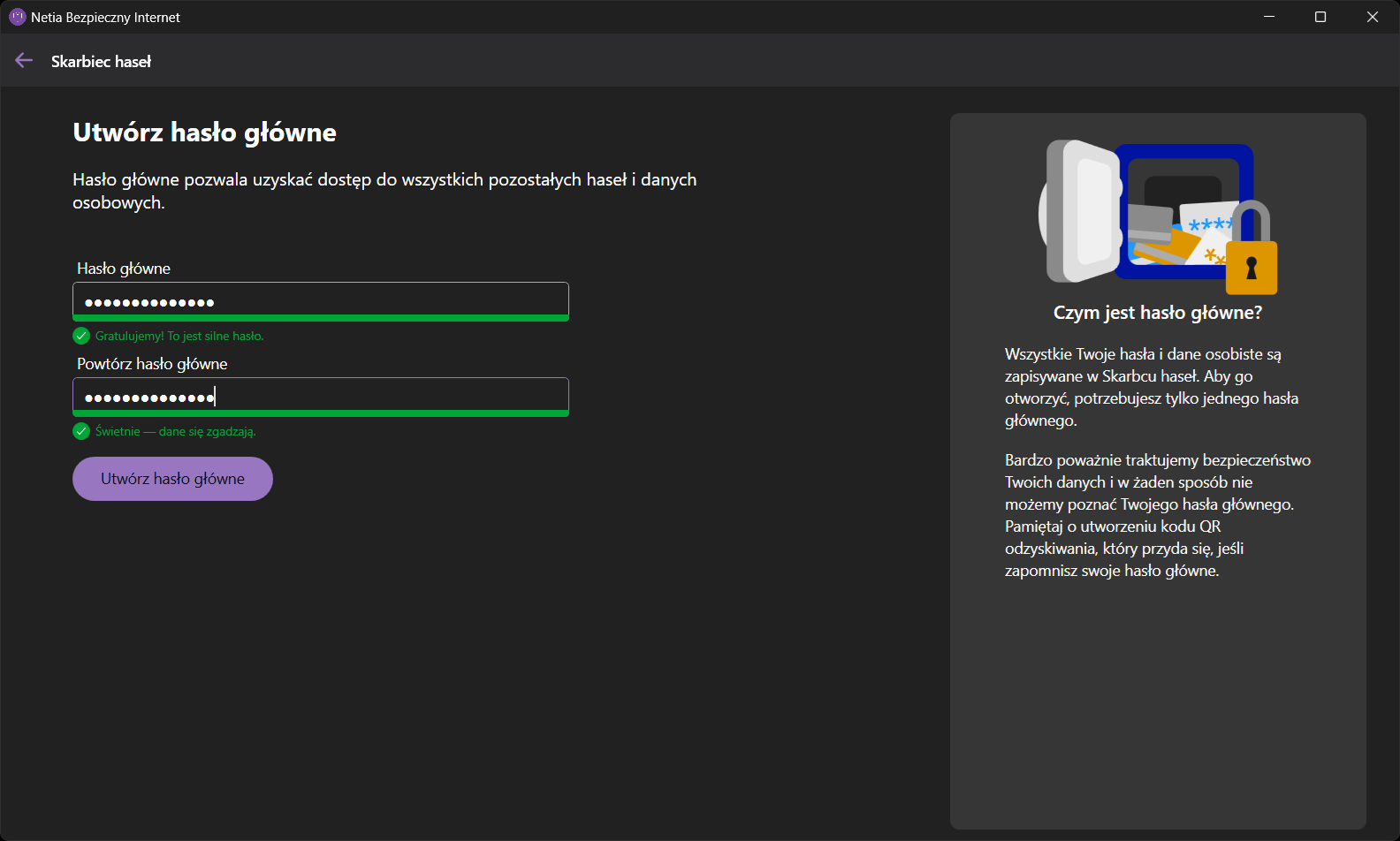Viewport: 1400px width, 841px height.
Task: Click the large 'Utwórz hasło główne' page heading
Action: 204,133
